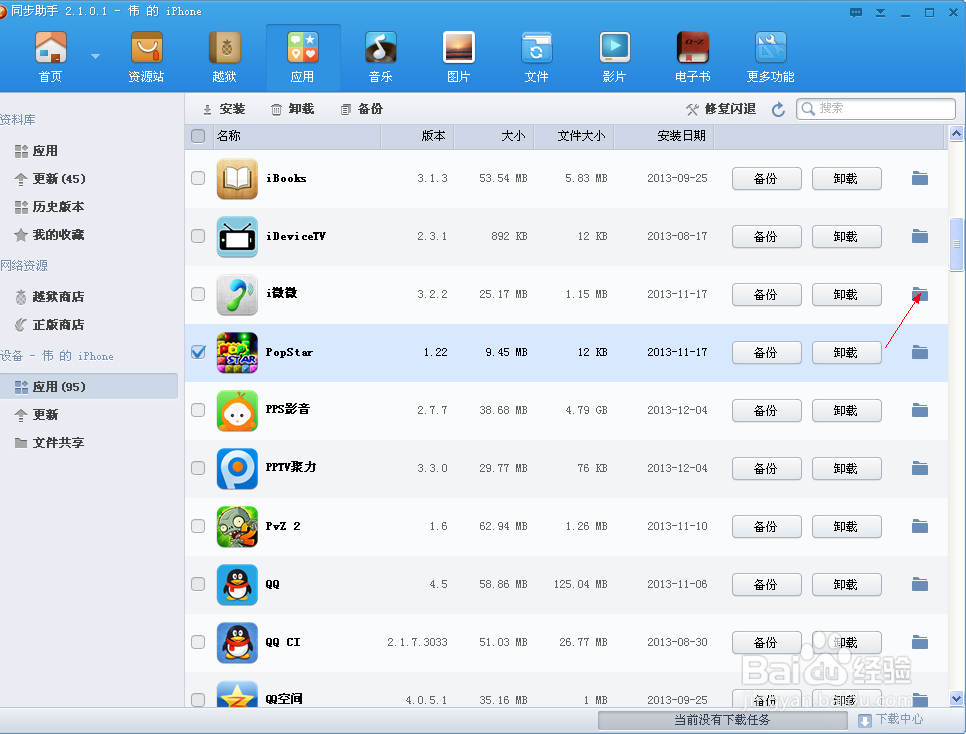Sort by the 大小 size column
The height and width of the screenshot is (734, 966).
click(x=494, y=136)
